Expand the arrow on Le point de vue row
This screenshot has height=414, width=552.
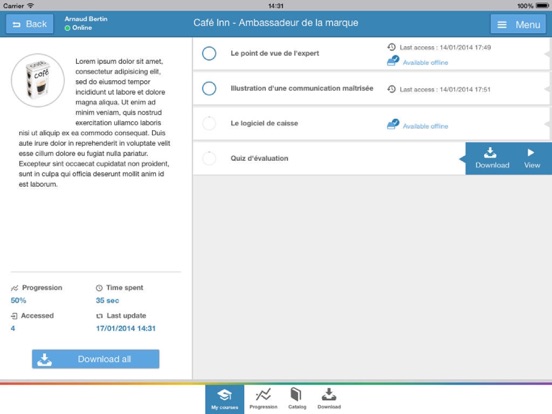[547, 54]
